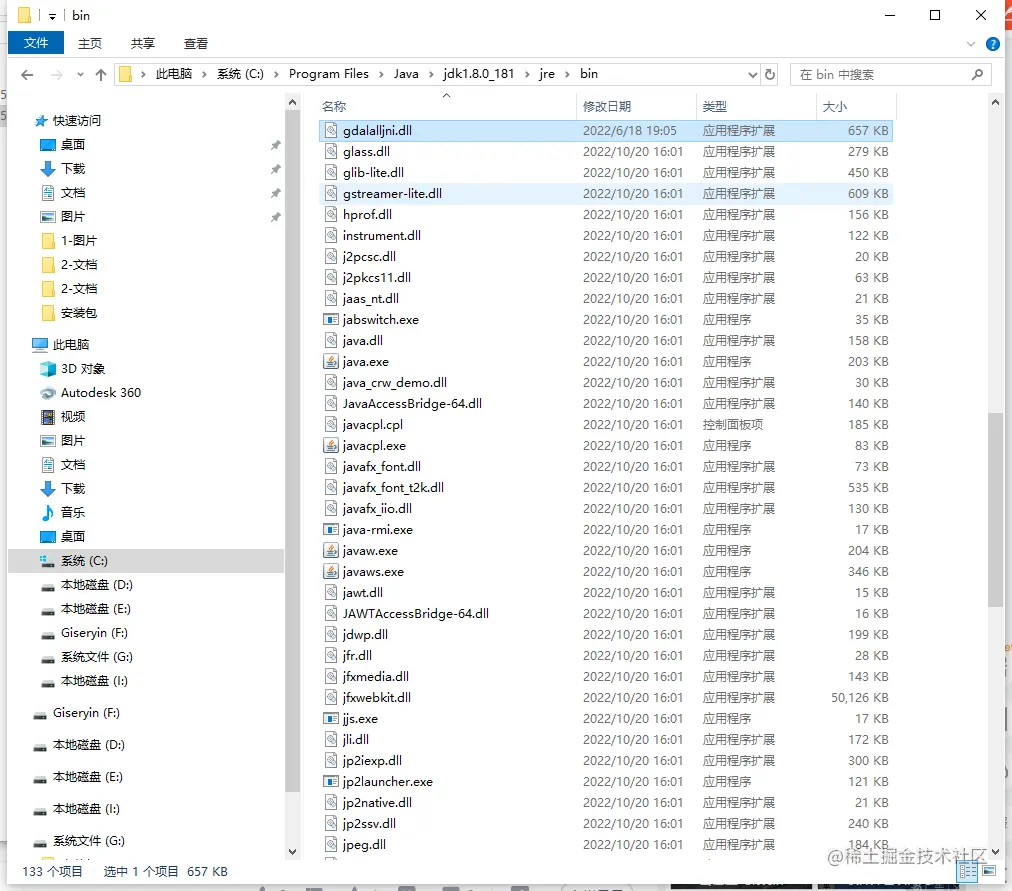Click Program Files in breadcrumb path
Viewport: 1012px width, 891px height.
point(329,74)
